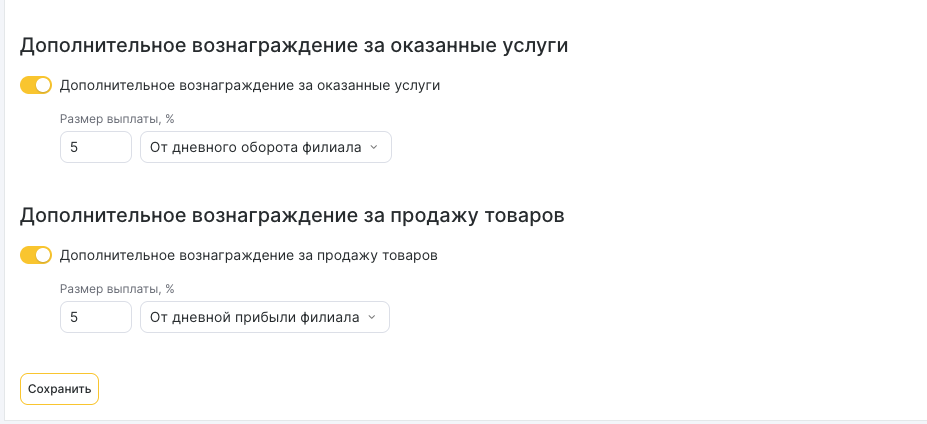927x424 pixels.
Task: Open the "От дневной прибыли филиала" dropdown
Action: [x=264, y=318]
